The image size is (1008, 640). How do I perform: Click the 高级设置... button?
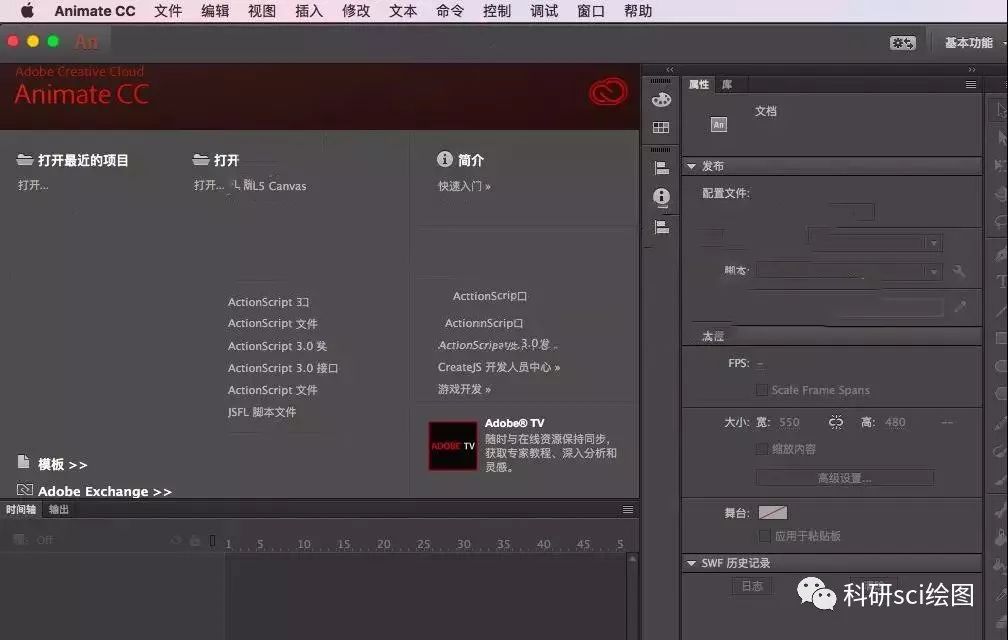[845, 478]
